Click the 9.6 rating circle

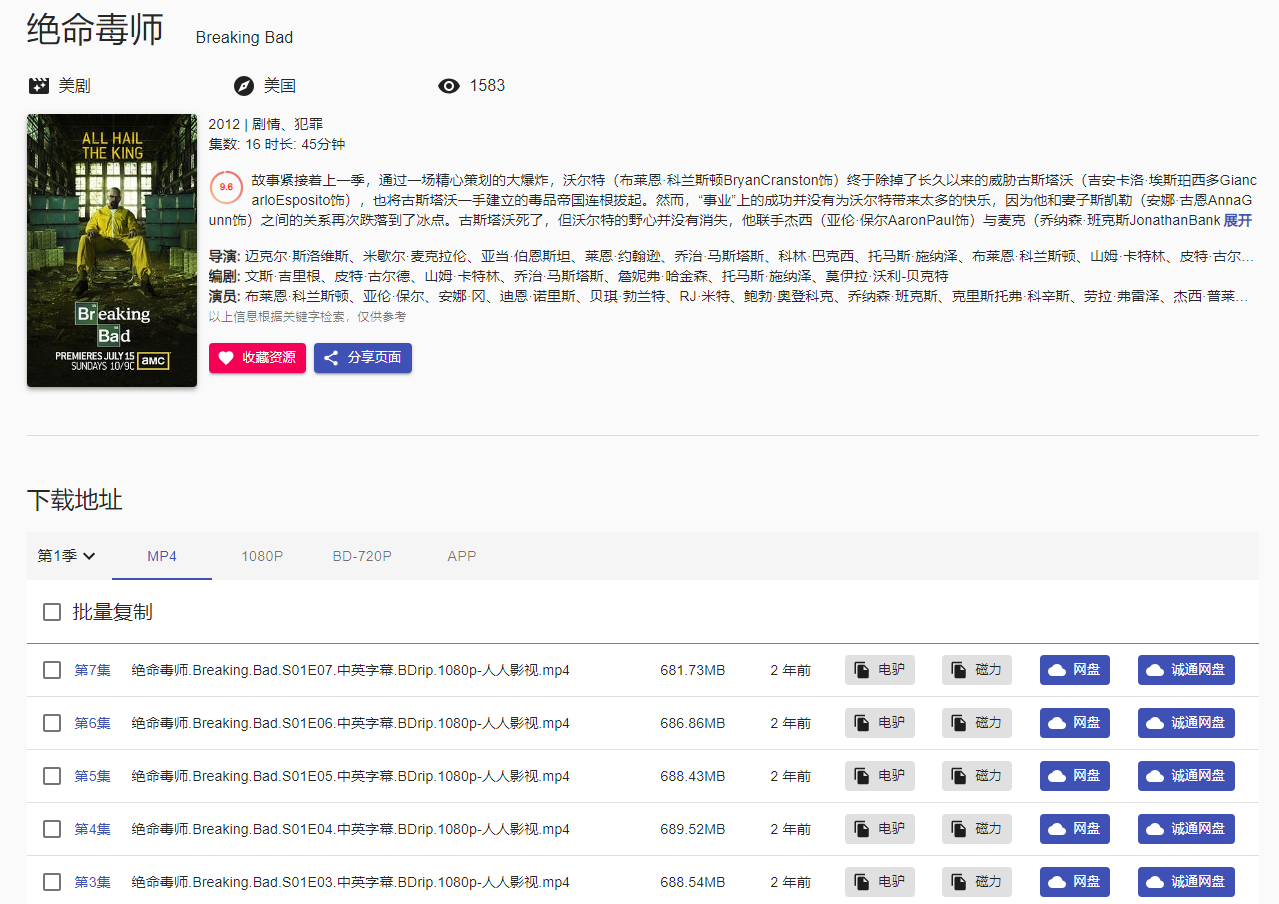click(x=226, y=187)
